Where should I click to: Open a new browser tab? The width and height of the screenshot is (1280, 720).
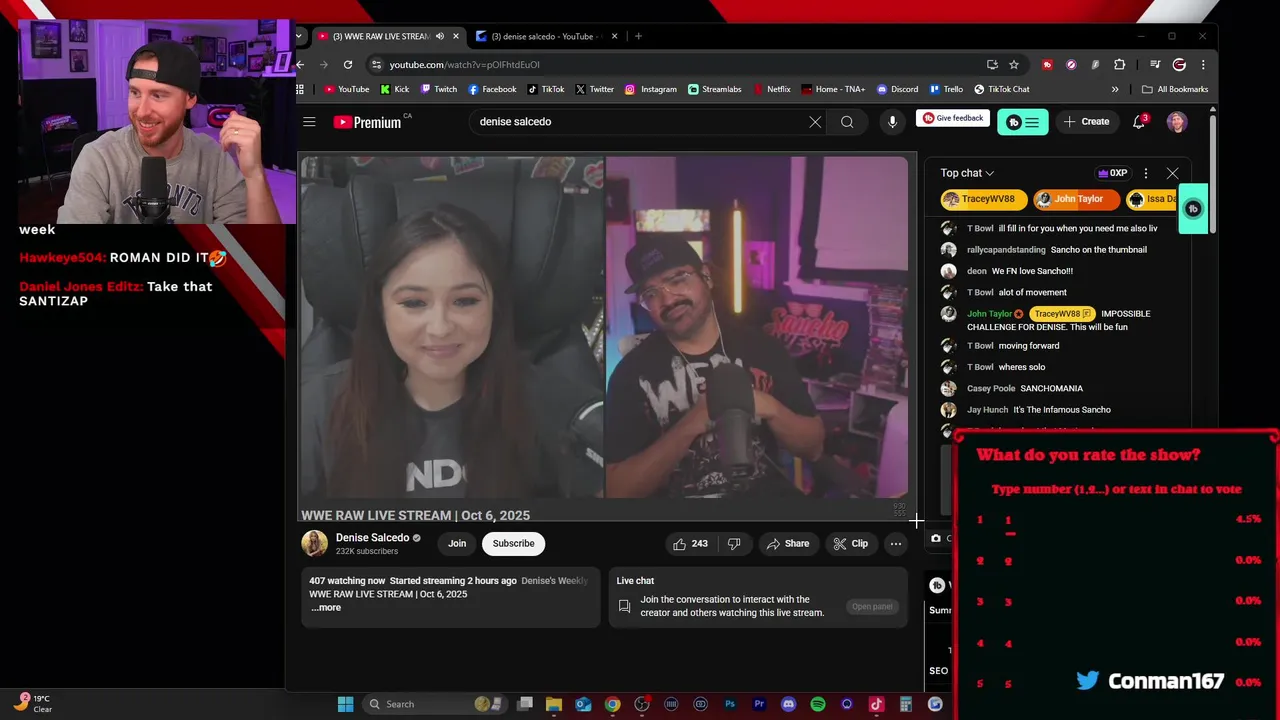638,37
